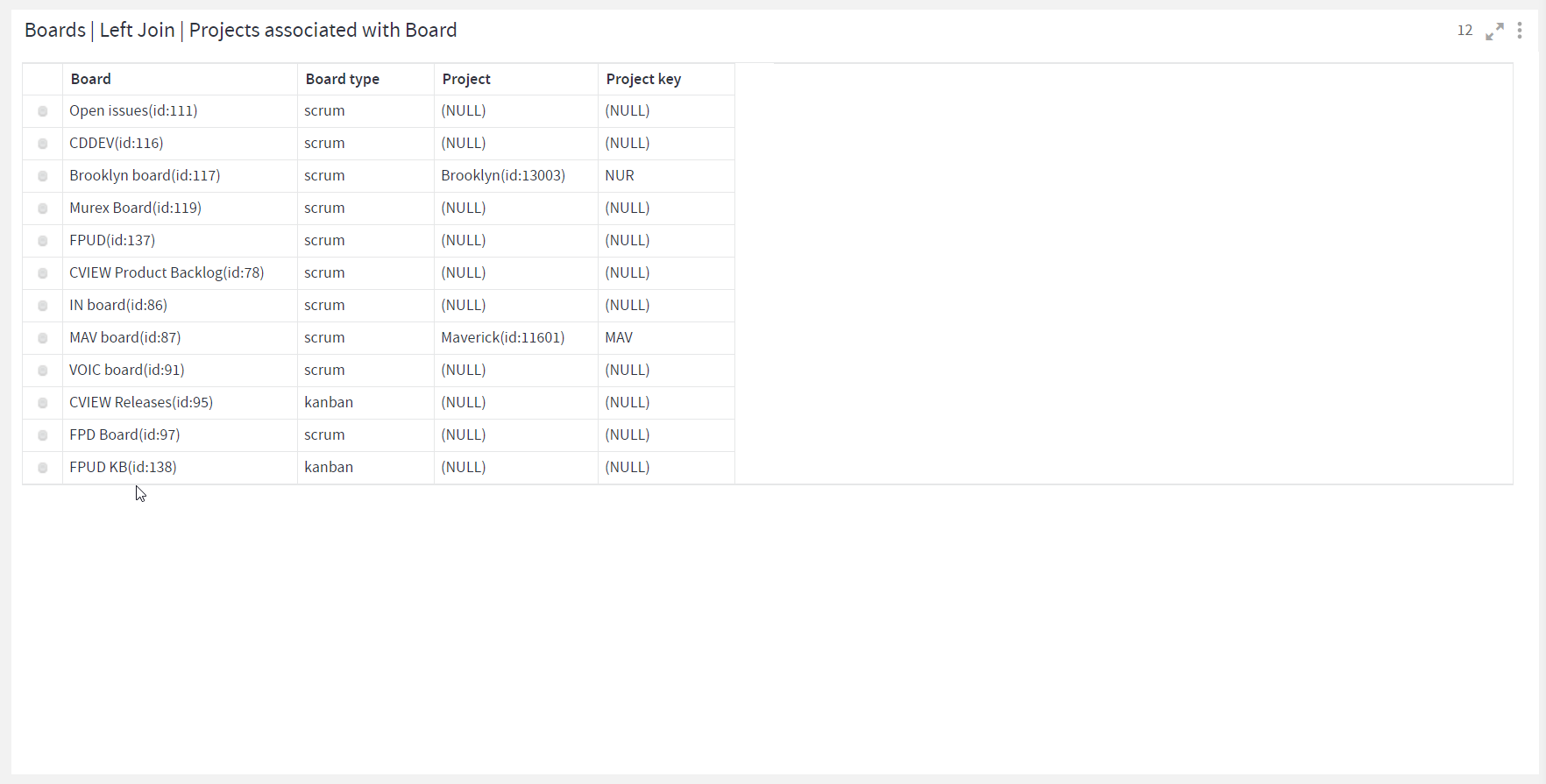Click the CVIEW Product Backlog(id:78) cell
Viewport: 1546px width, 784px height.
180,272
